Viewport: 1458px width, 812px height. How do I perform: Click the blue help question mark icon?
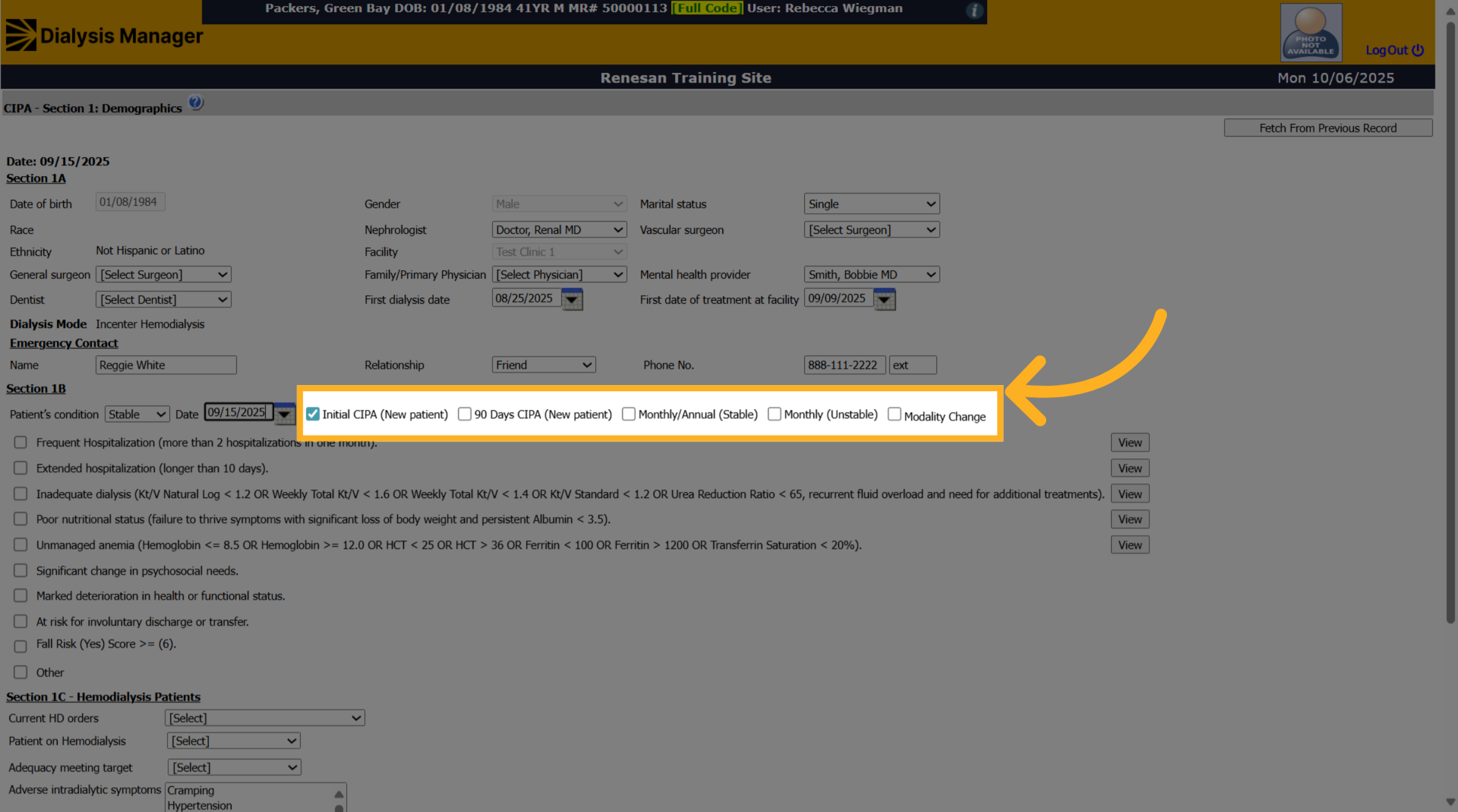click(196, 103)
